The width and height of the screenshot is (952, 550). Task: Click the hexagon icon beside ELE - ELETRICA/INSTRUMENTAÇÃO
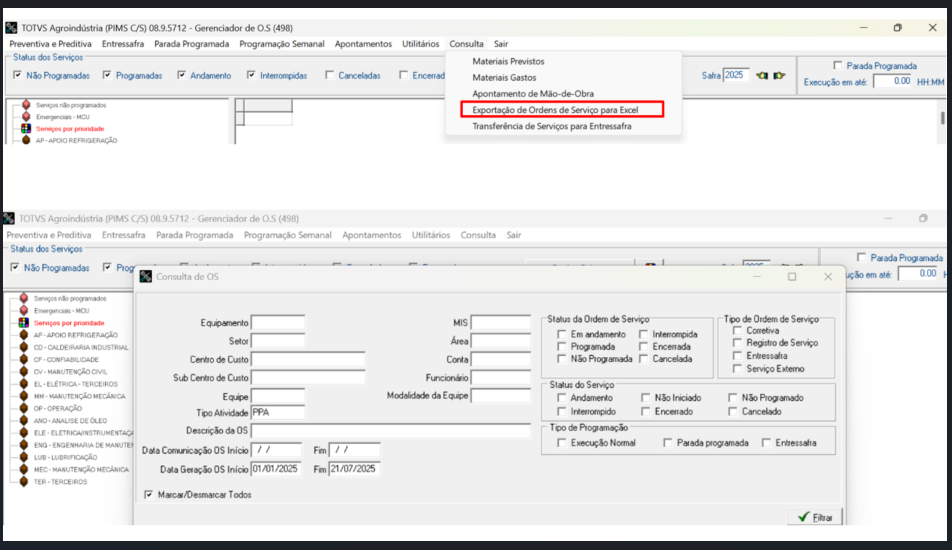(24, 433)
